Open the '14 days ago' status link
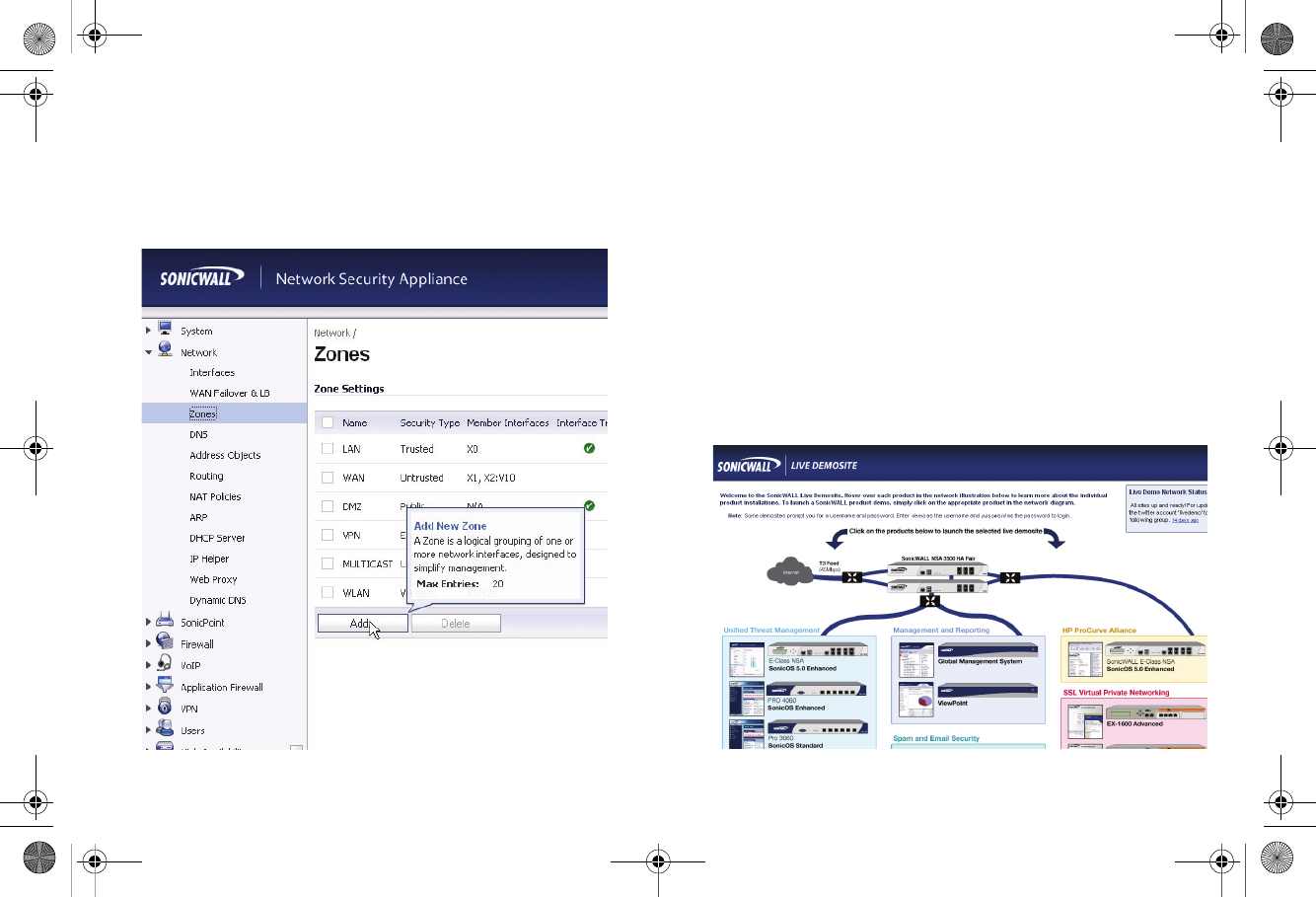This screenshot has height=897, width=1316. (x=1185, y=520)
